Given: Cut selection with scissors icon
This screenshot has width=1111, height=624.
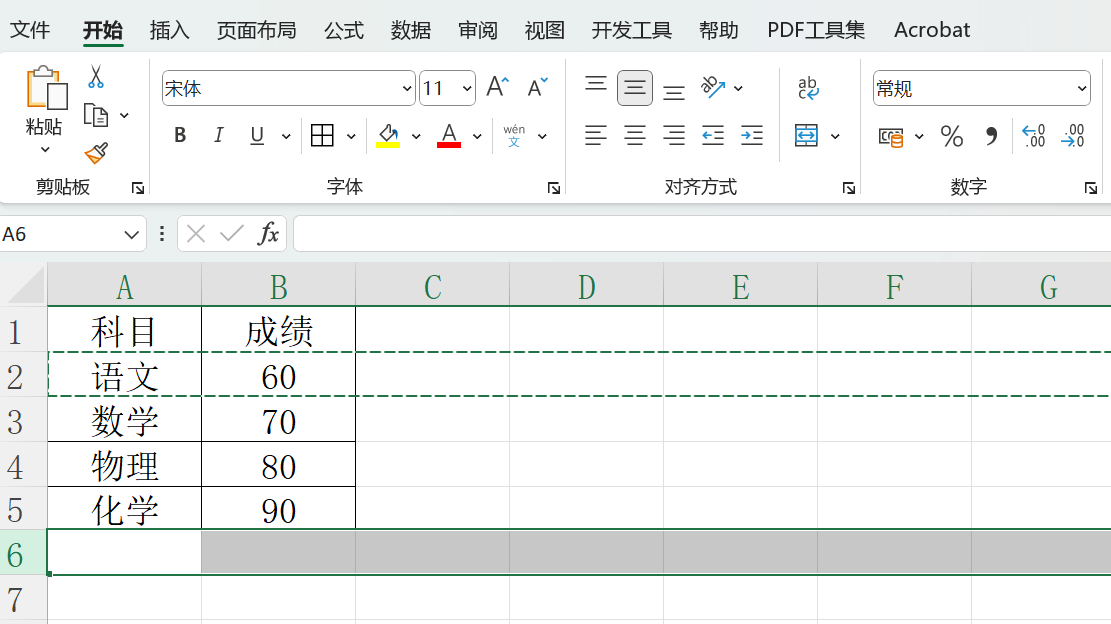Looking at the screenshot, I should (x=96, y=76).
